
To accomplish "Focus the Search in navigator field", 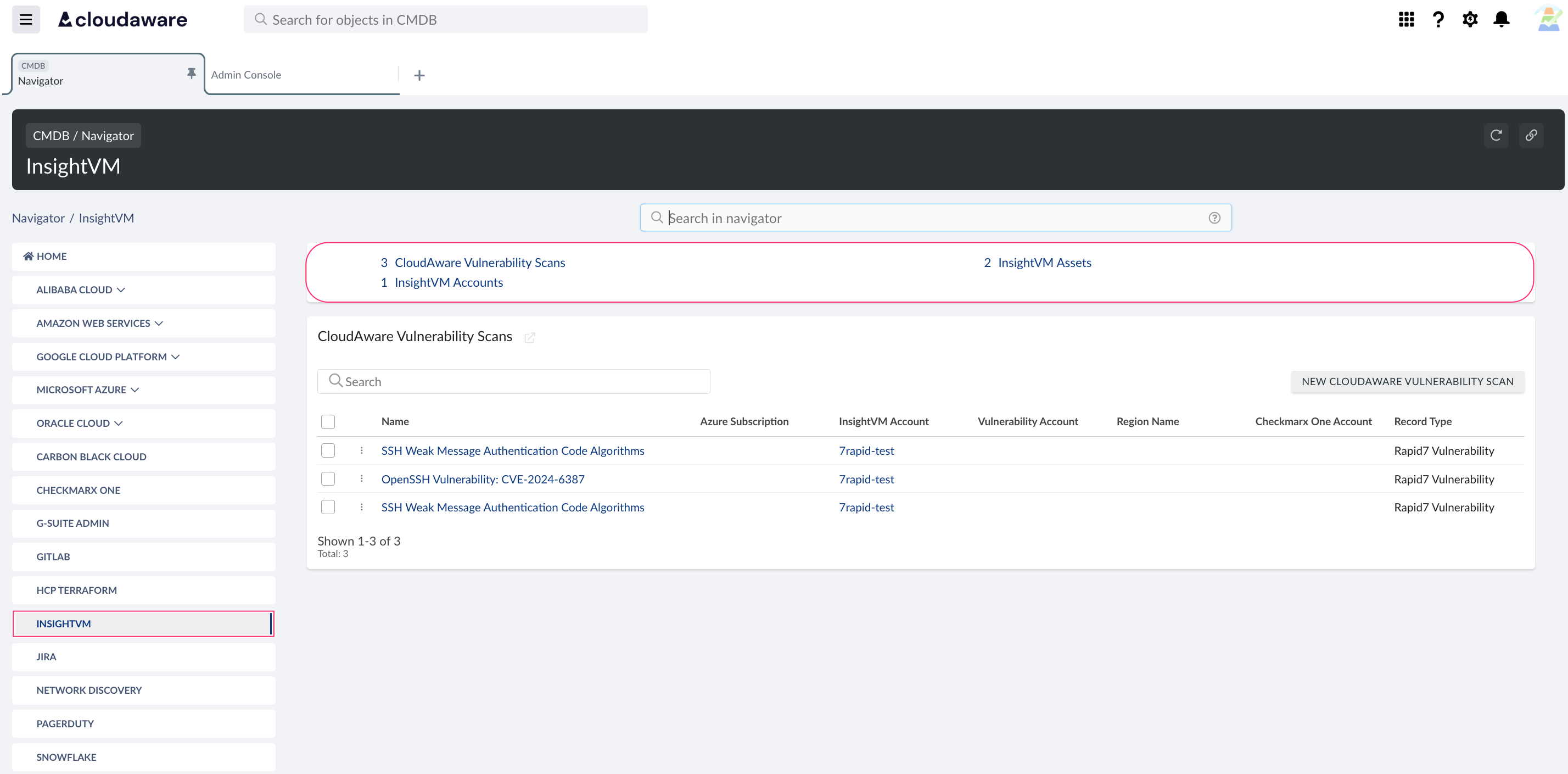I will point(936,218).
